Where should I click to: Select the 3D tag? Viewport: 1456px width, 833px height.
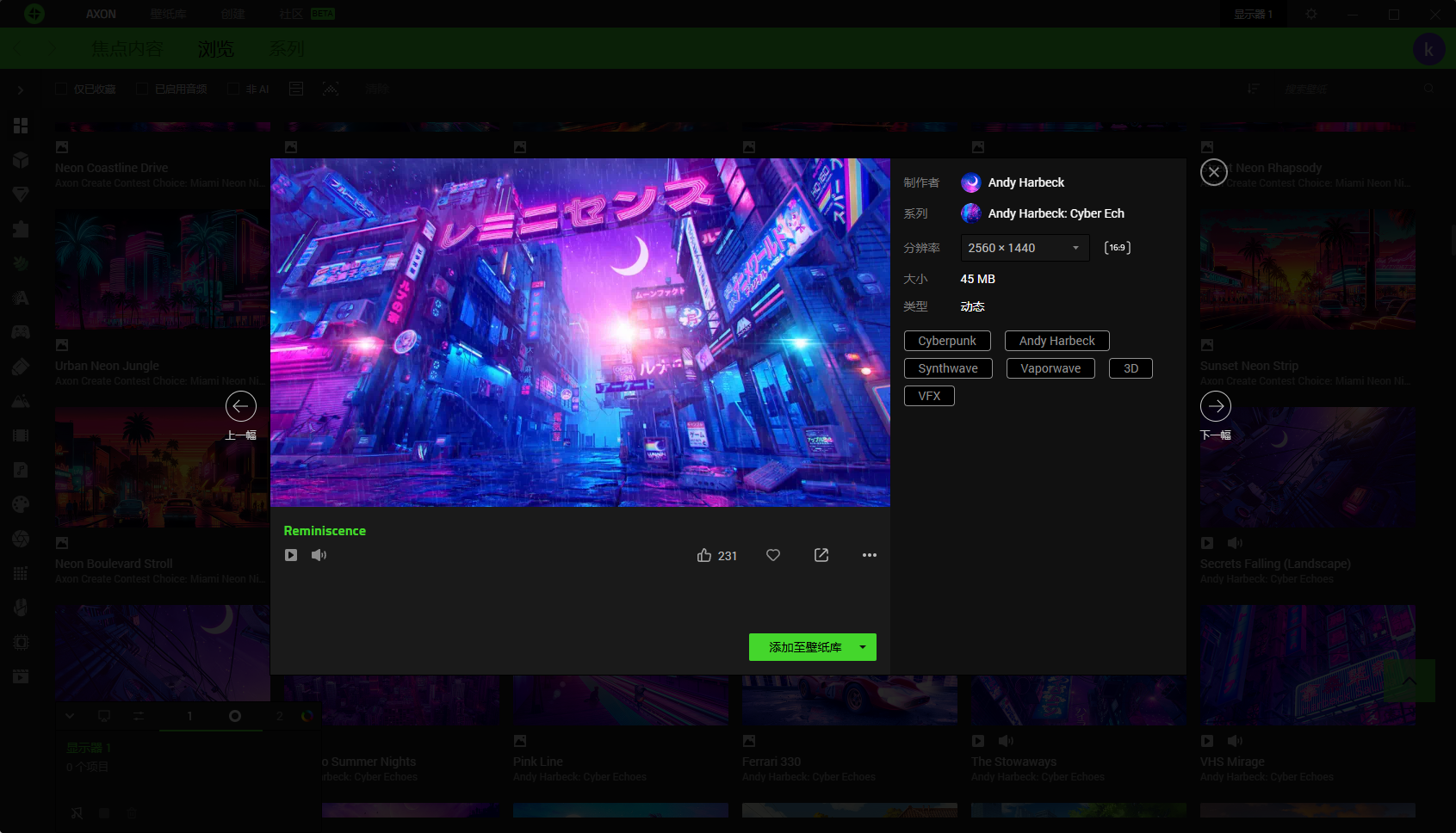pos(1131,368)
